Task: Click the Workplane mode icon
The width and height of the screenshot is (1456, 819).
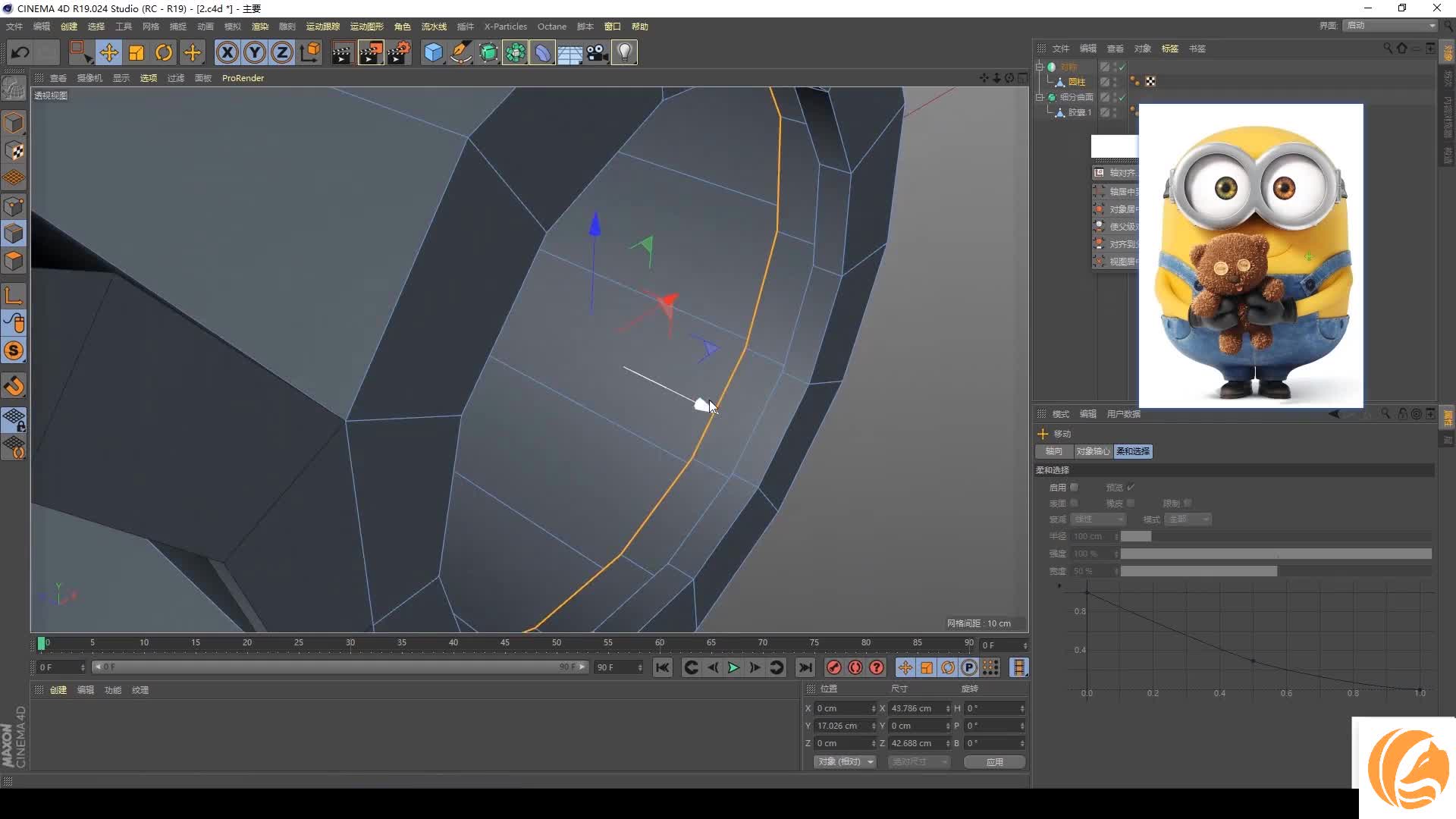Action: (14, 178)
